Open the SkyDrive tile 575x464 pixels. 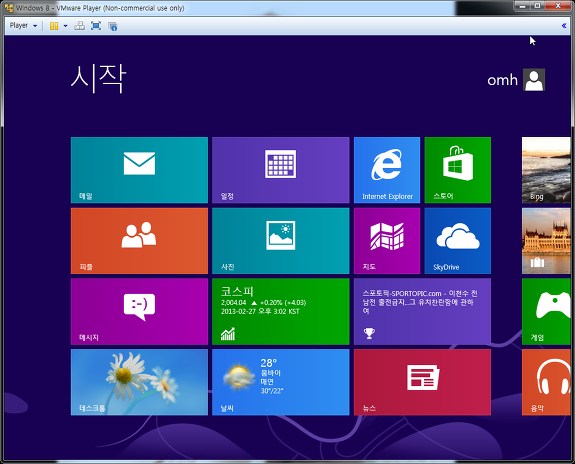(x=458, y=241)
